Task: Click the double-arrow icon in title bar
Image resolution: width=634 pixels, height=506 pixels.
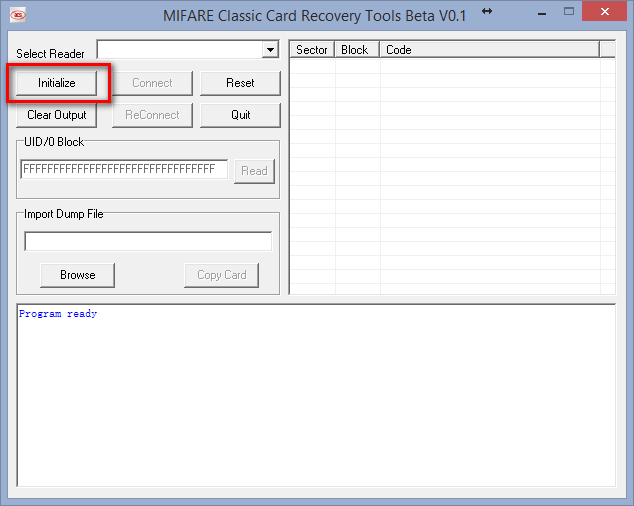Action: coord(487,11)
